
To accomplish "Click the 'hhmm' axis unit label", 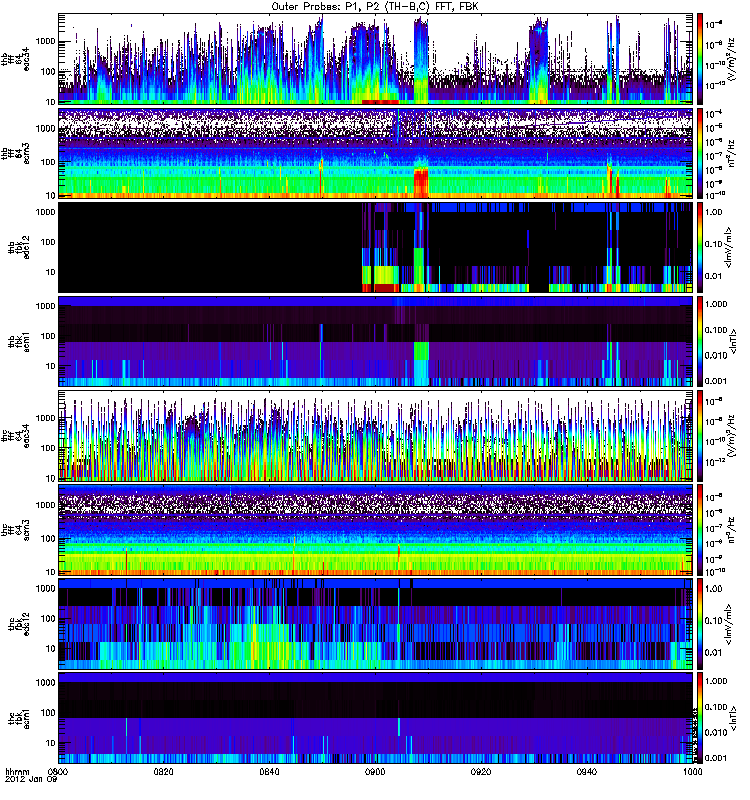I will point(17,771).
